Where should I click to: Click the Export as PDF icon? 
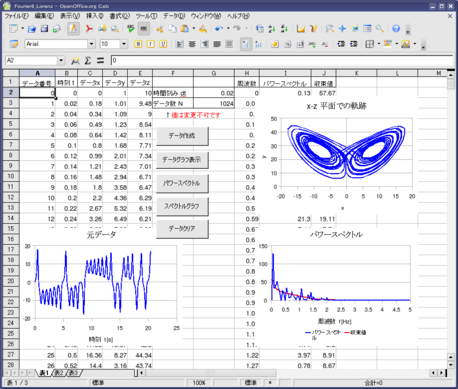(x=89, y=29)
